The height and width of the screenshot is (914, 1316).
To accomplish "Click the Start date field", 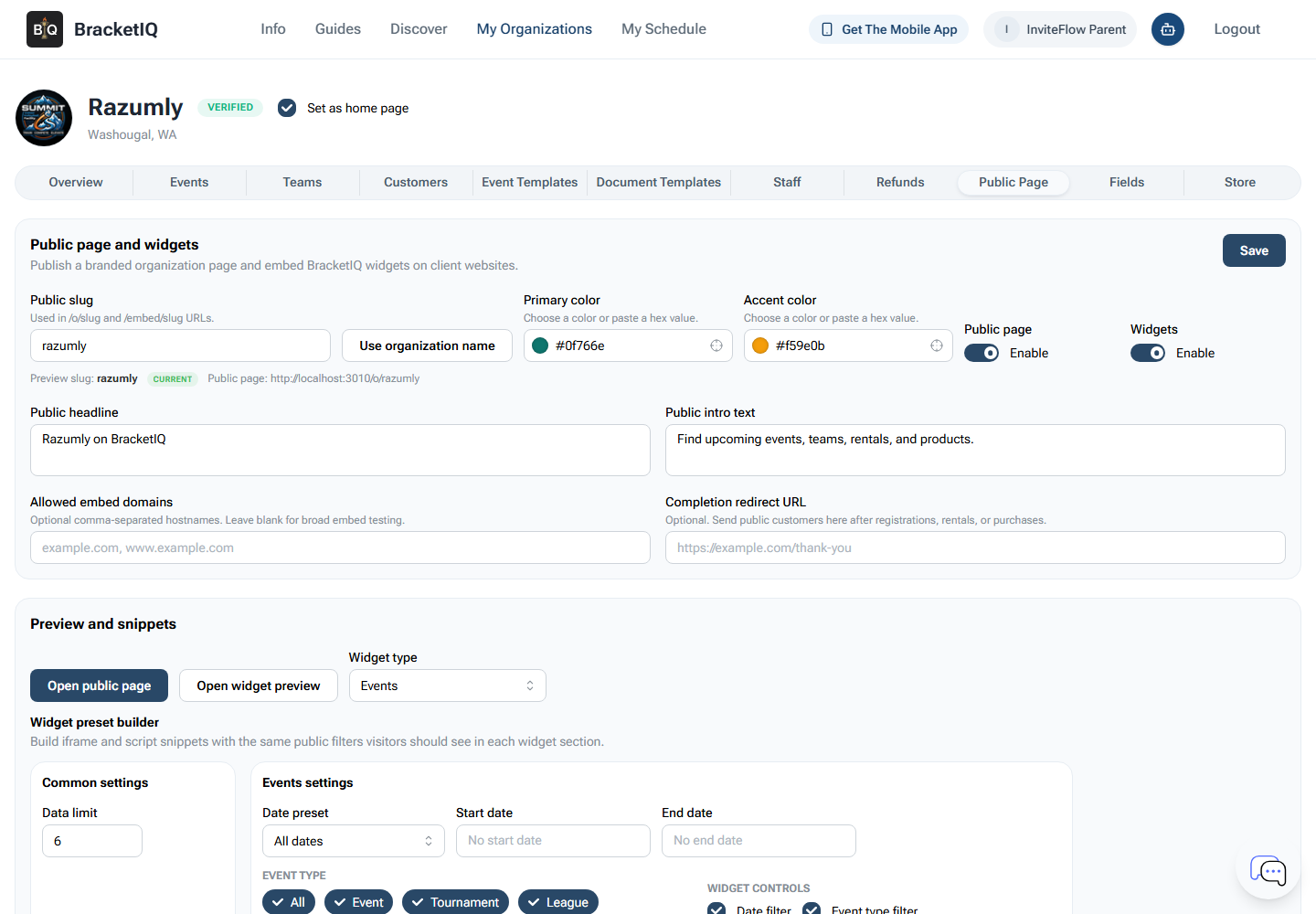I will pyautogui.click(x=553, y=841).
